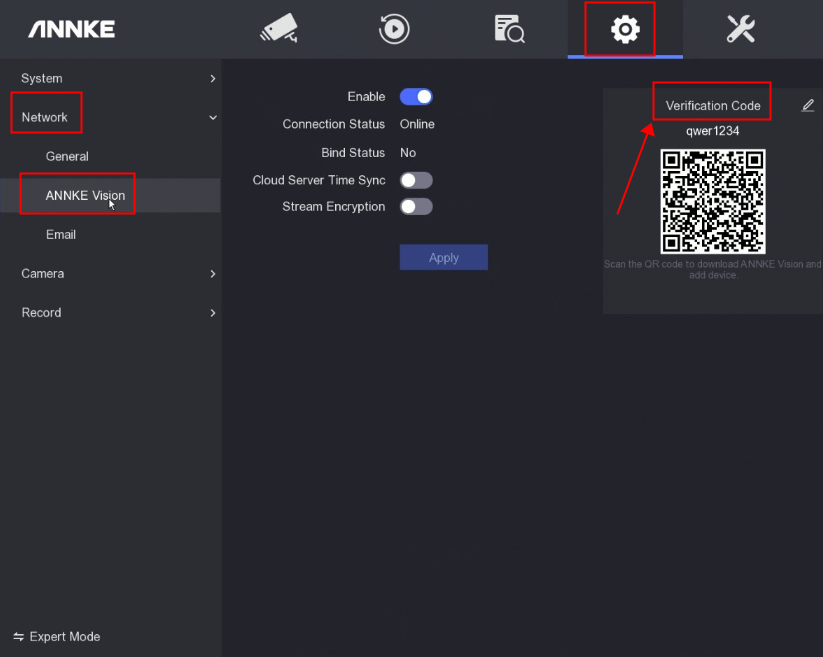
Task: Open the camera management icon in top bar
Action: click(x=278, y=29)
